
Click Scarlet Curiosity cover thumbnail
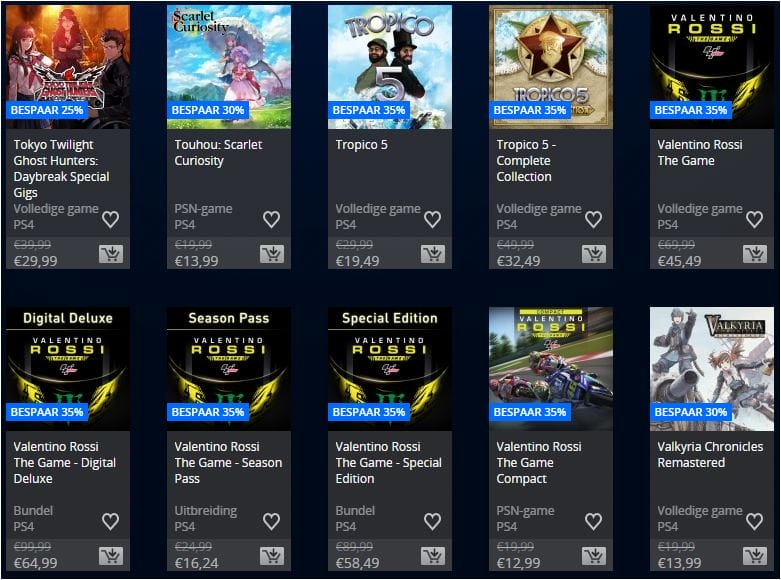point(229,67)
